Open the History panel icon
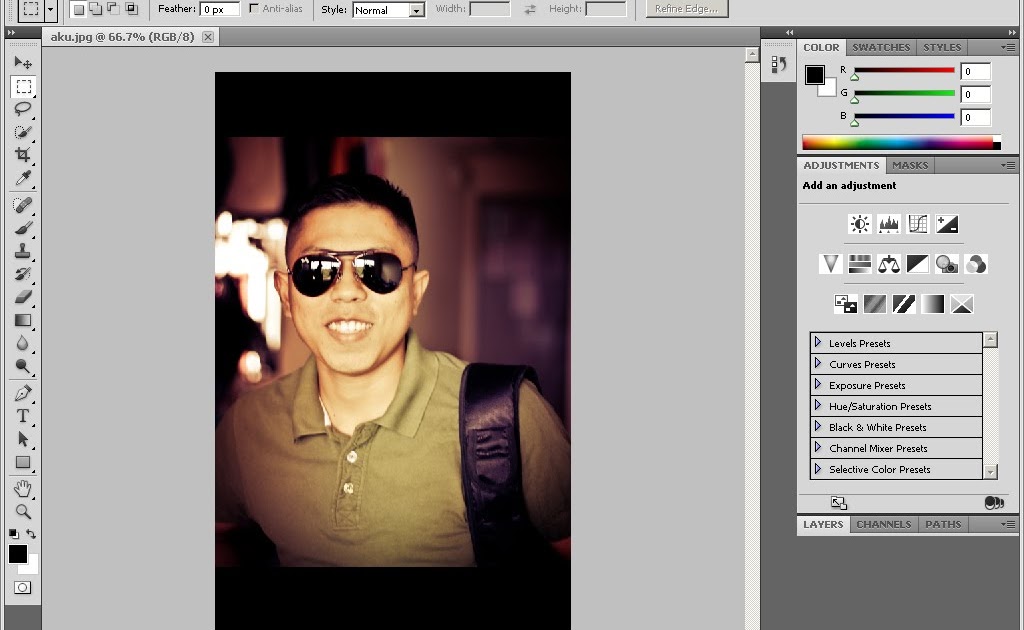 [x=778, y=64]
